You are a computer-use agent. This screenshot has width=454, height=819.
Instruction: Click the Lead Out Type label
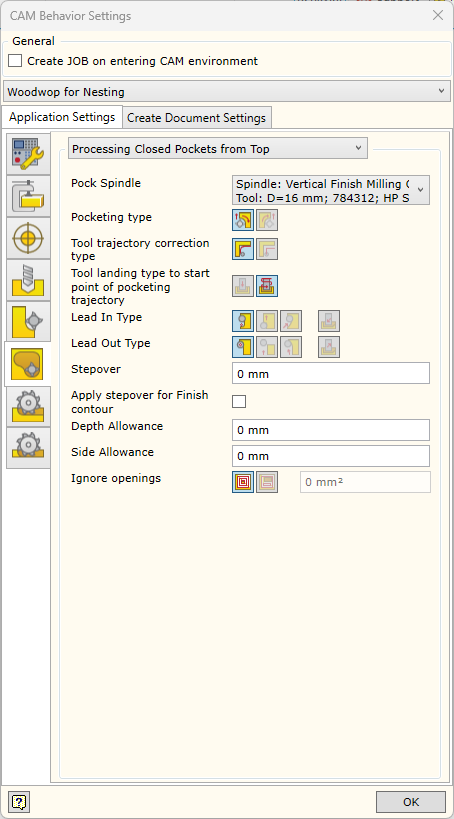point(111,343)
